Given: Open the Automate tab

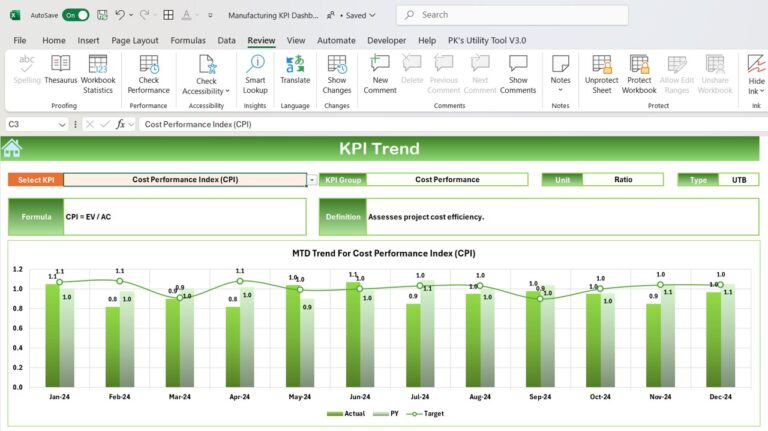Looking at the screenshot, I should (336, 41).
